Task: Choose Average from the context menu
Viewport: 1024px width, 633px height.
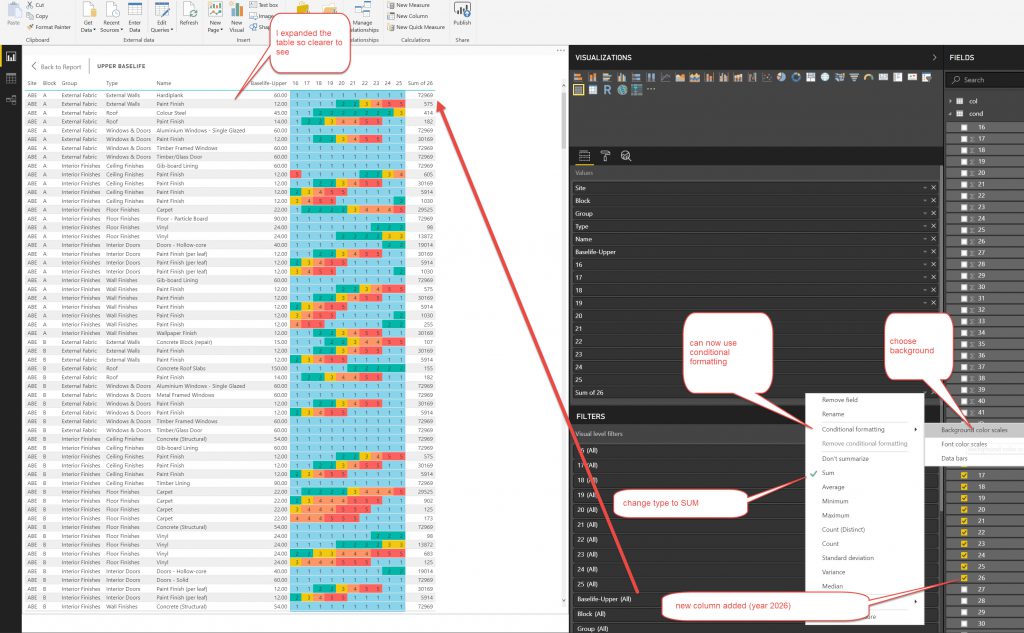Action: tap(834, 487)
